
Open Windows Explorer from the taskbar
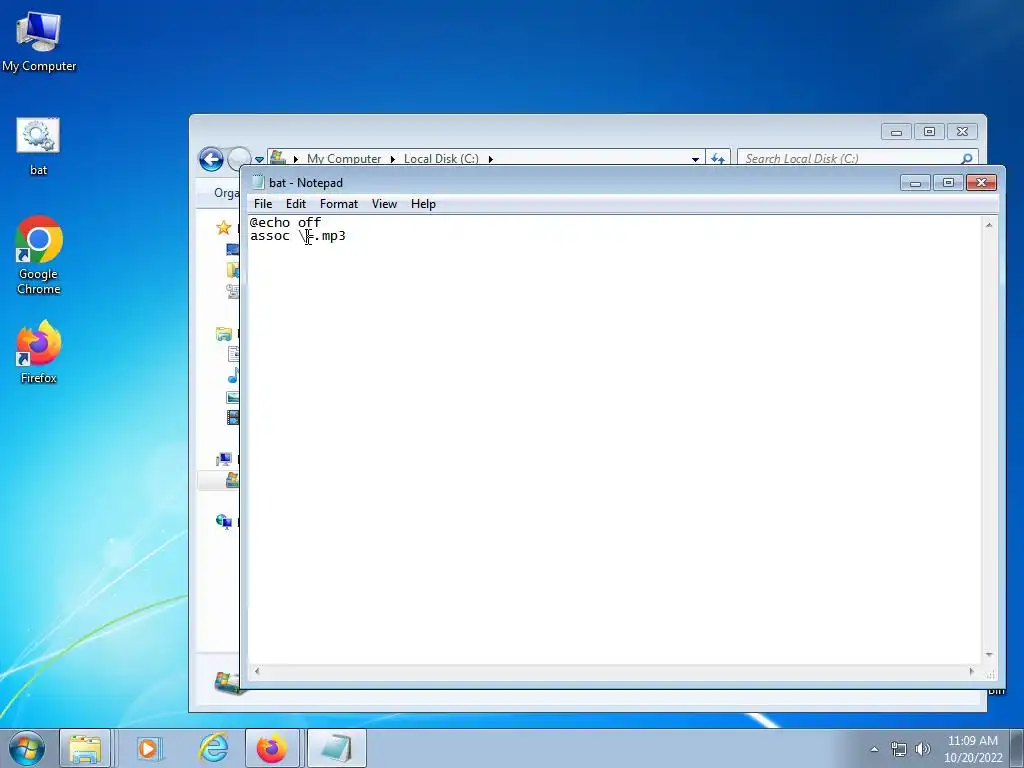[x=85, y=748]
